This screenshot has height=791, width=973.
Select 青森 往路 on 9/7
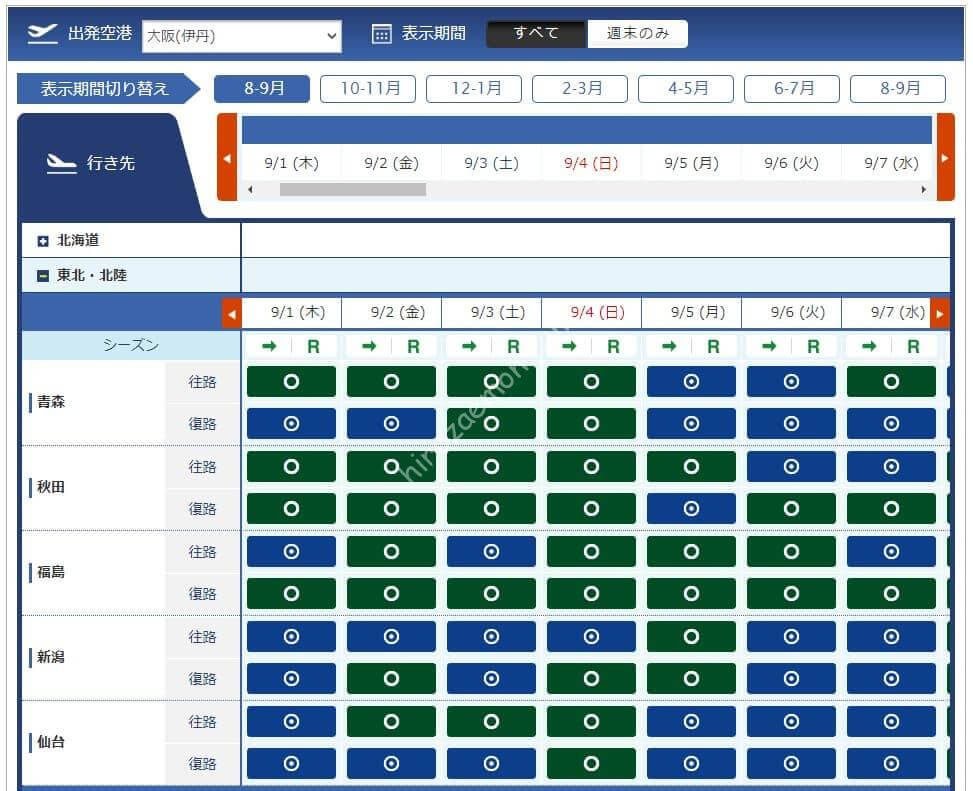[x=891, y=382]
